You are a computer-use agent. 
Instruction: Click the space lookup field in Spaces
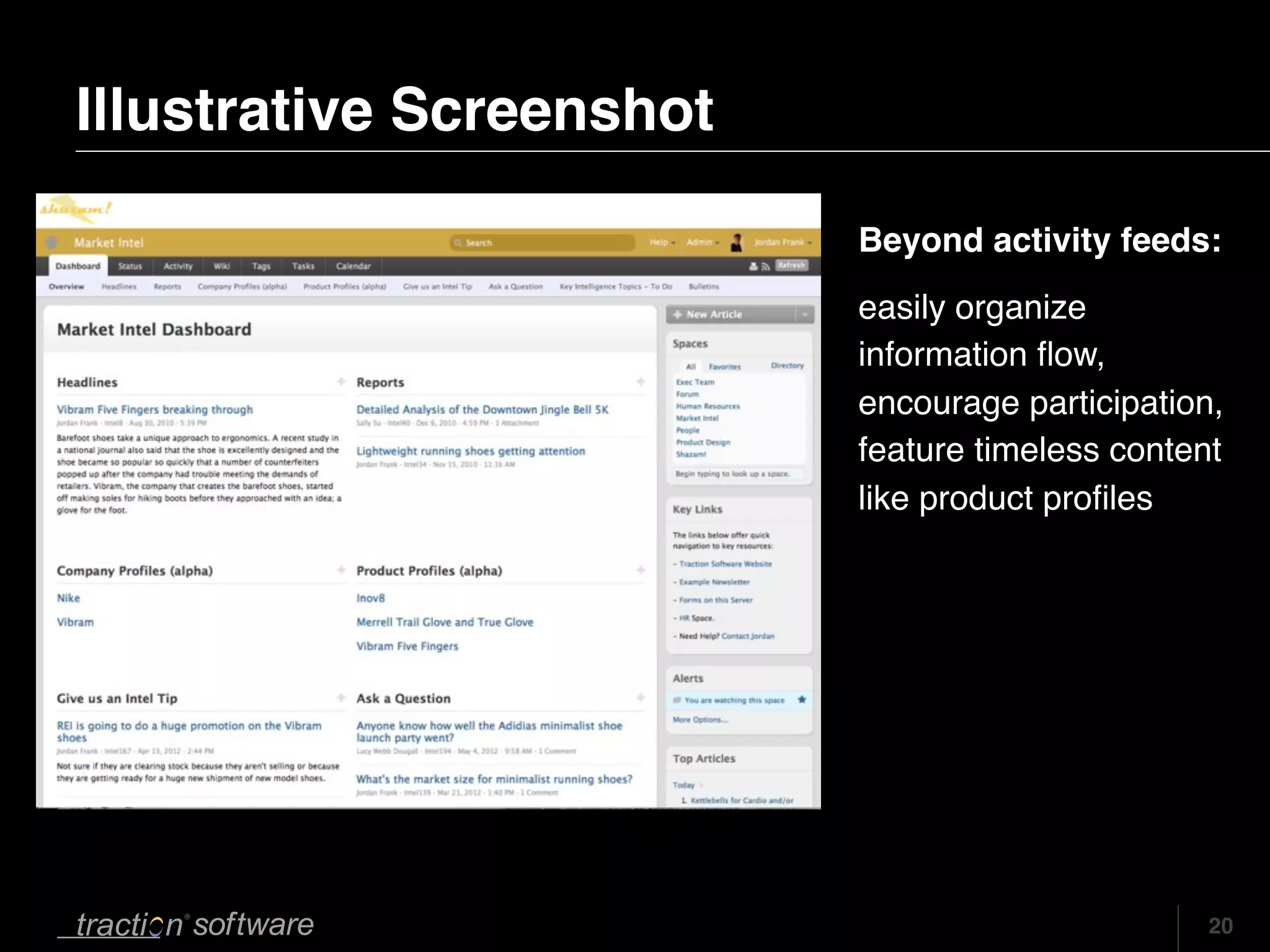(738, 474)
